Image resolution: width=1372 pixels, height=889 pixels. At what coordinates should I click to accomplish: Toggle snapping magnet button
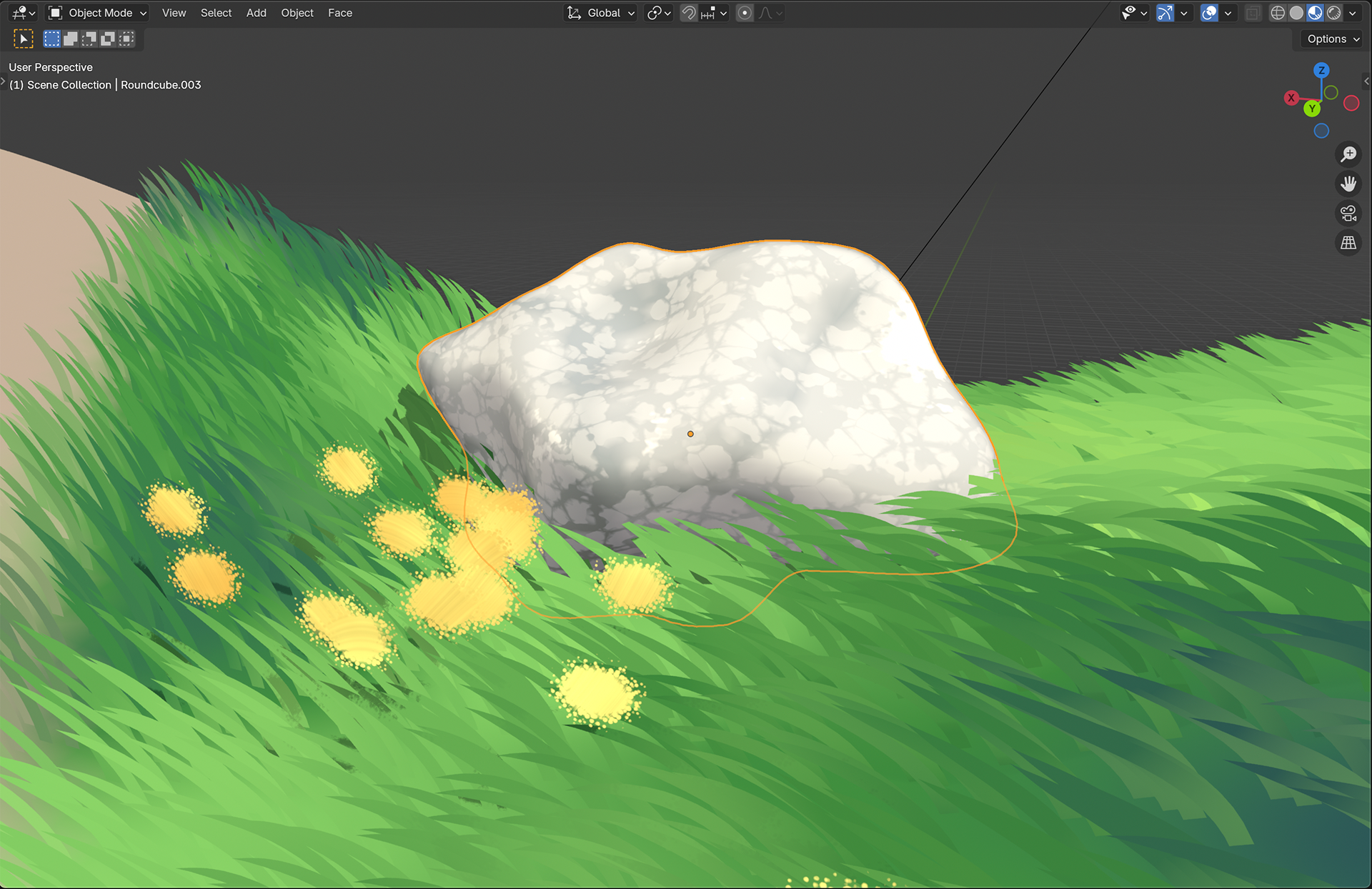[x=688, y=13]
